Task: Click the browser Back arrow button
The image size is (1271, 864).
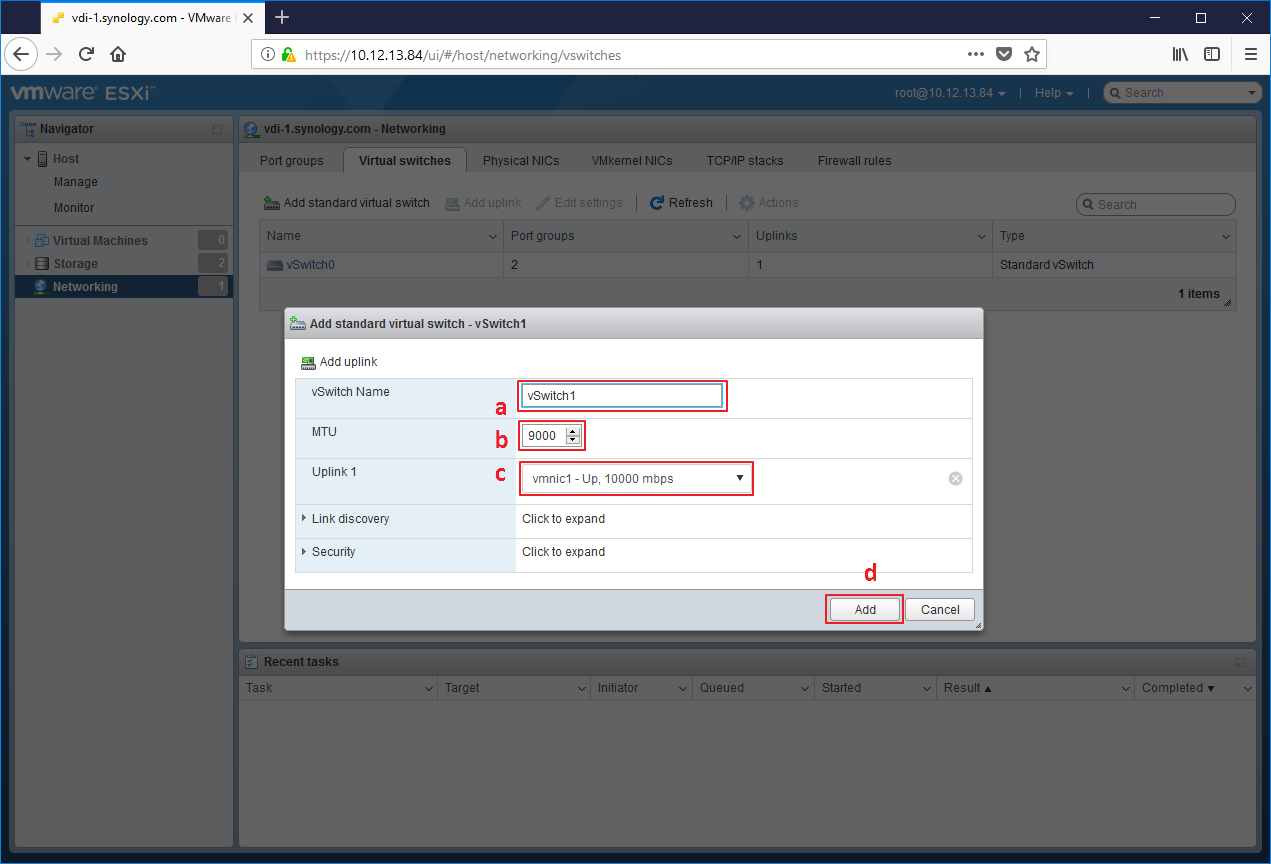Action: (x=22, y=54)
